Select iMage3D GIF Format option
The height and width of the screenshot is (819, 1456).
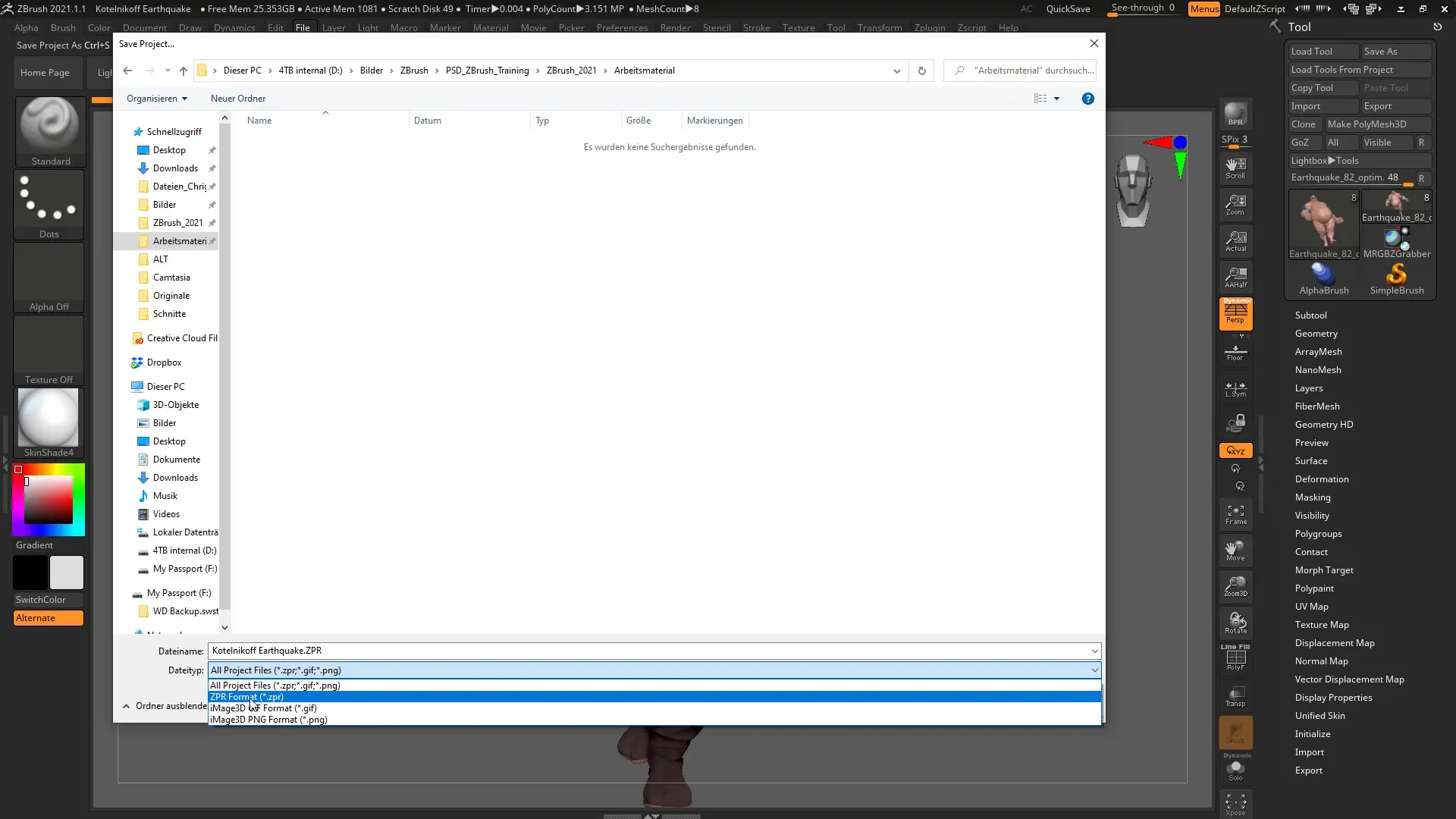tap(654, 708)
